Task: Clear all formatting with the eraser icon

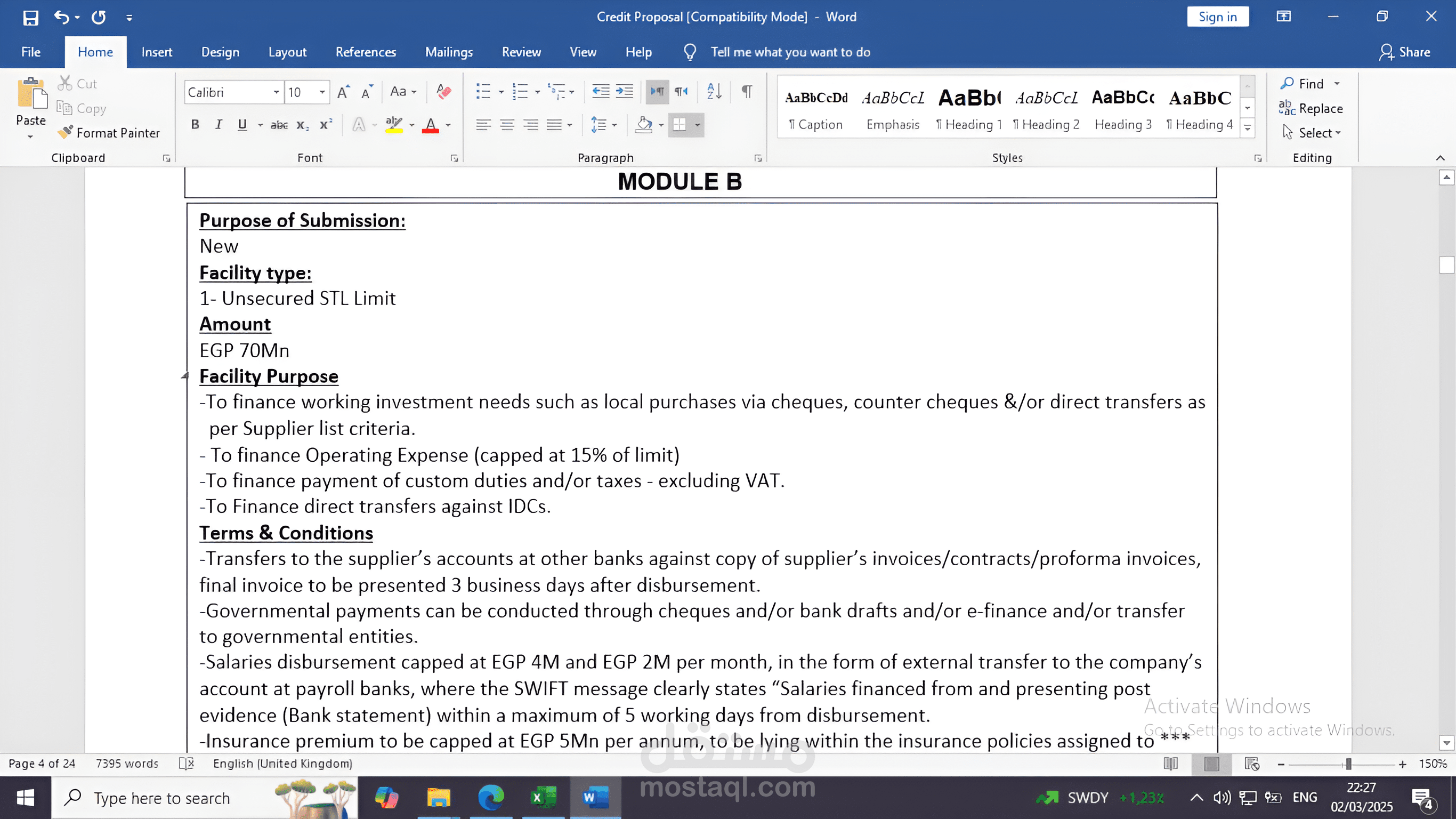Action: [x=444, y=92]
